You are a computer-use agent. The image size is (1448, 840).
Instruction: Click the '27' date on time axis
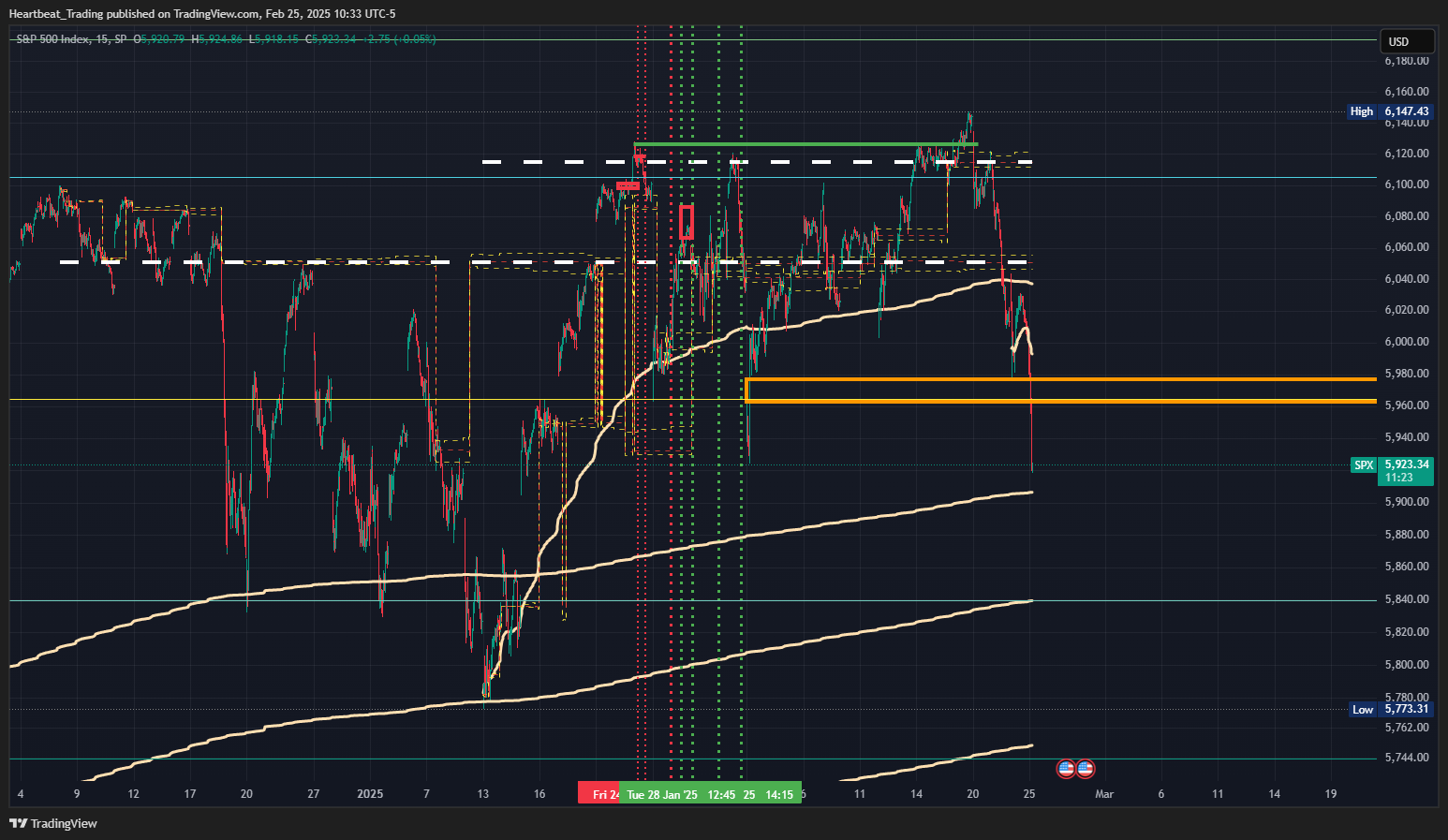coord(313,794)
